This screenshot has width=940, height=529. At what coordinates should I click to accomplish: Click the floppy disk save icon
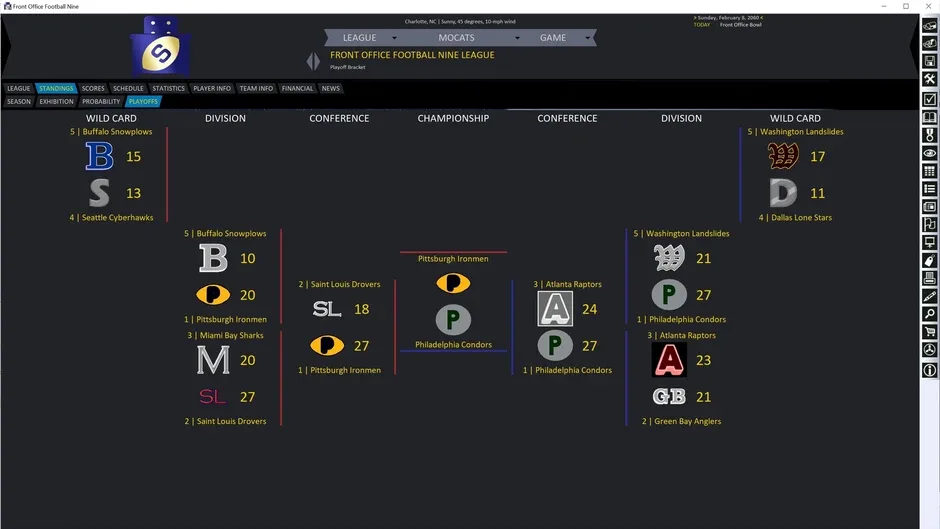pos(929,61)
